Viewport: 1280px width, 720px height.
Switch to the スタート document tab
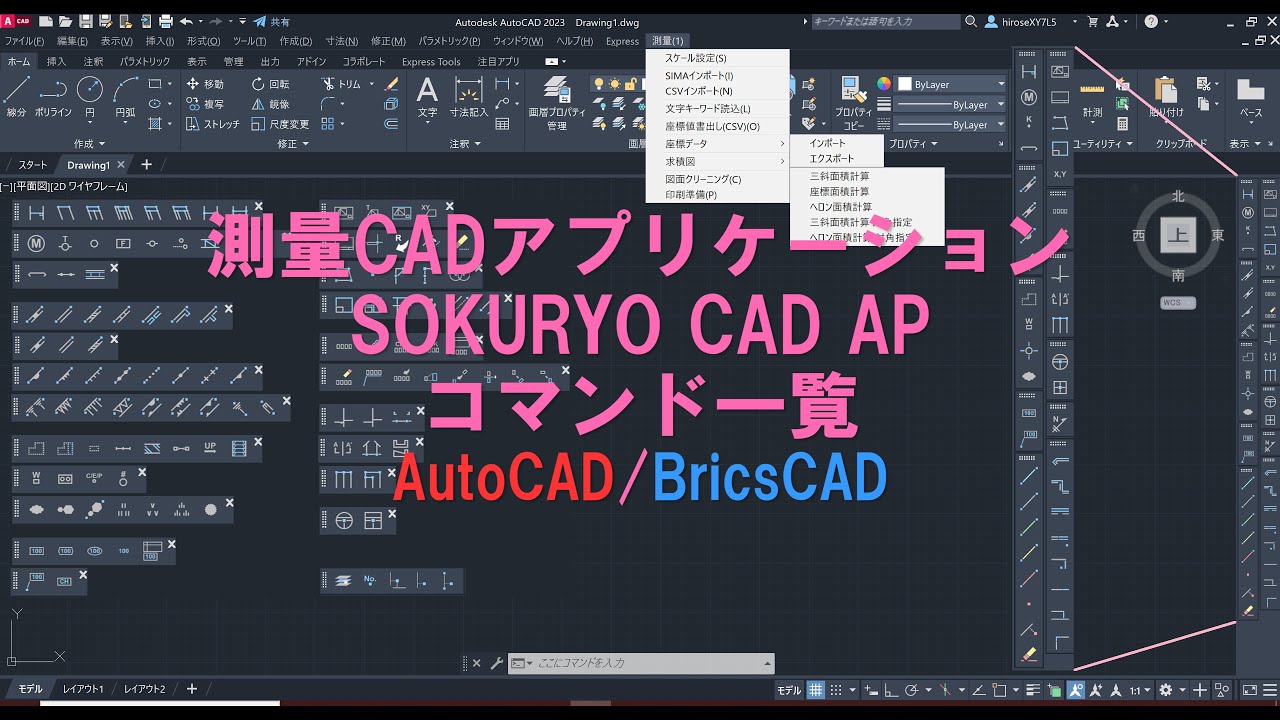[x=32, y=165]
